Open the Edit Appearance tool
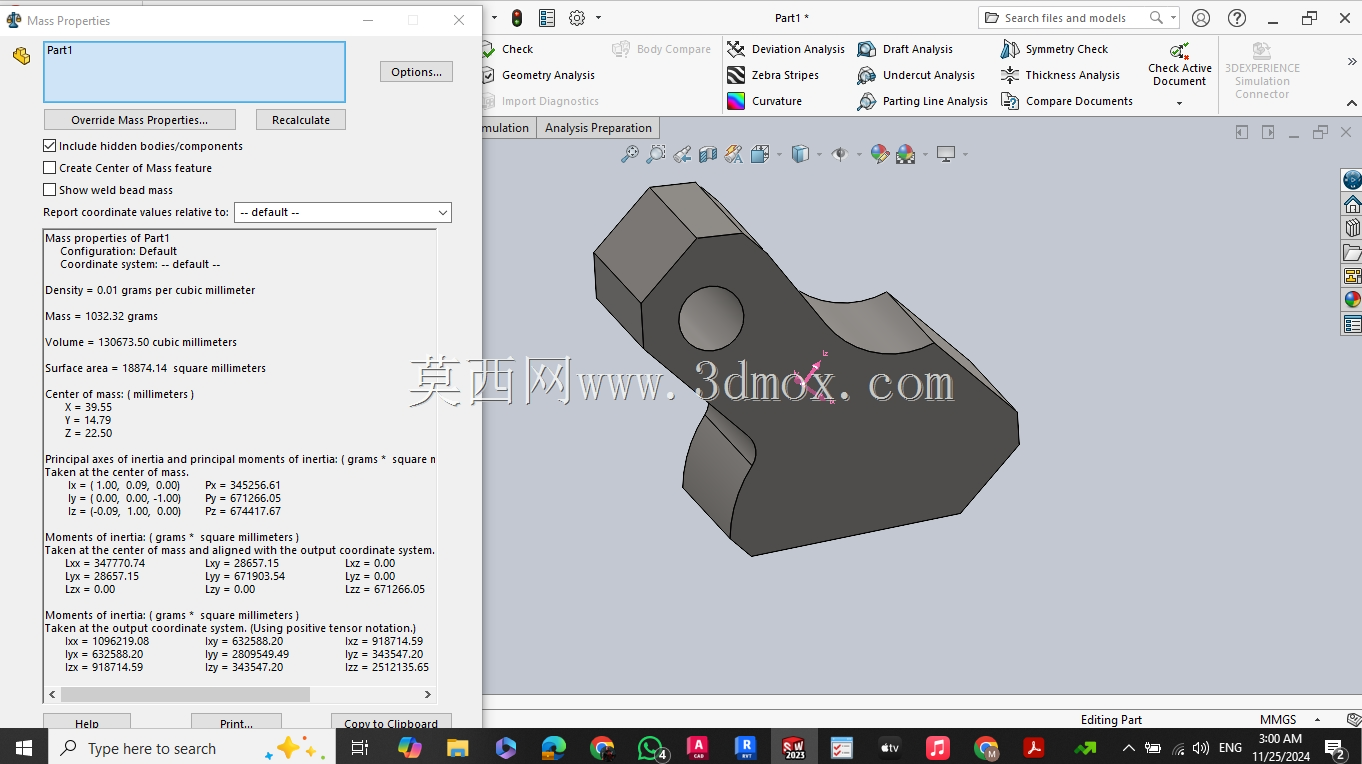 click(880, 154)
